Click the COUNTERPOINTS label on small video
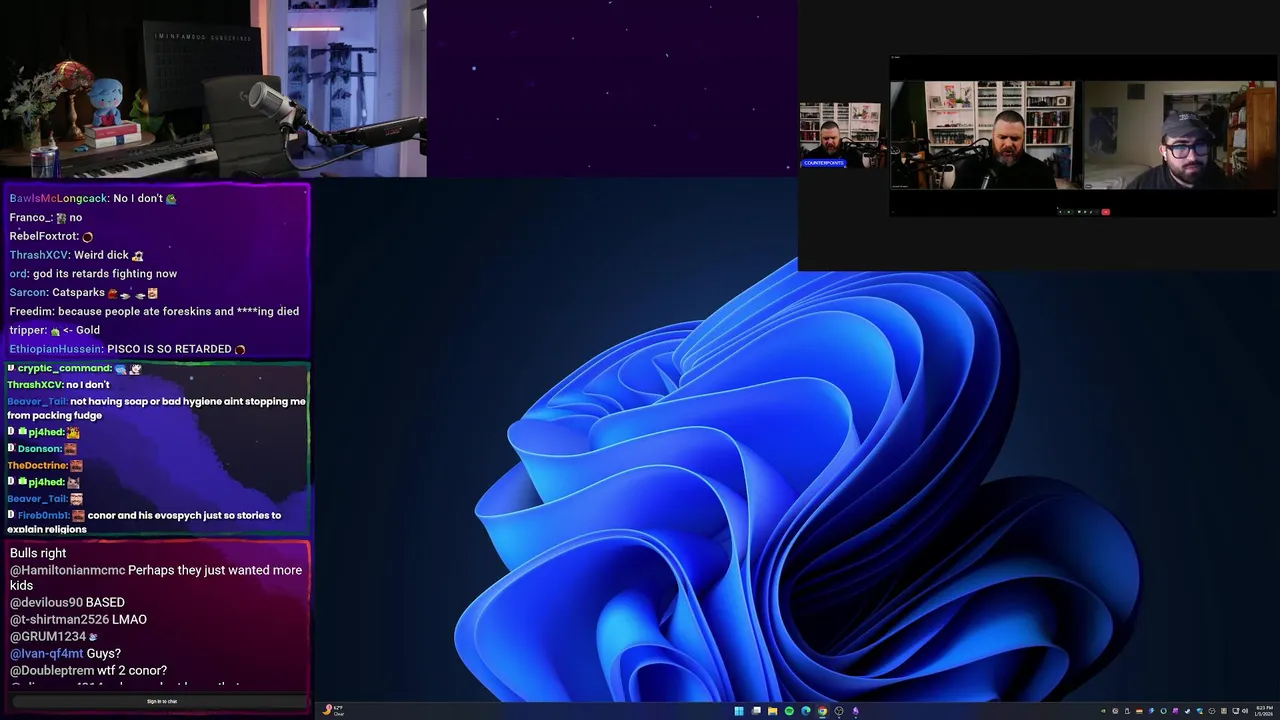The height and width of the screenshot is (720, 1280). (823, 163)
